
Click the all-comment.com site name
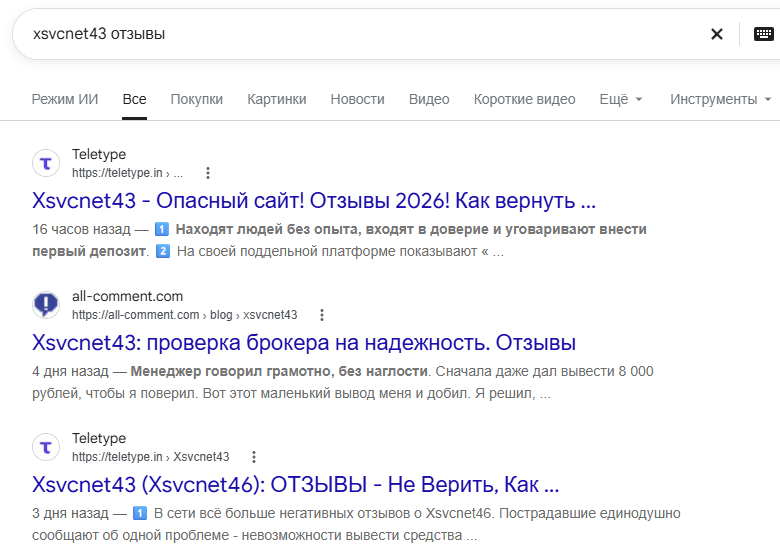[127, 296]
